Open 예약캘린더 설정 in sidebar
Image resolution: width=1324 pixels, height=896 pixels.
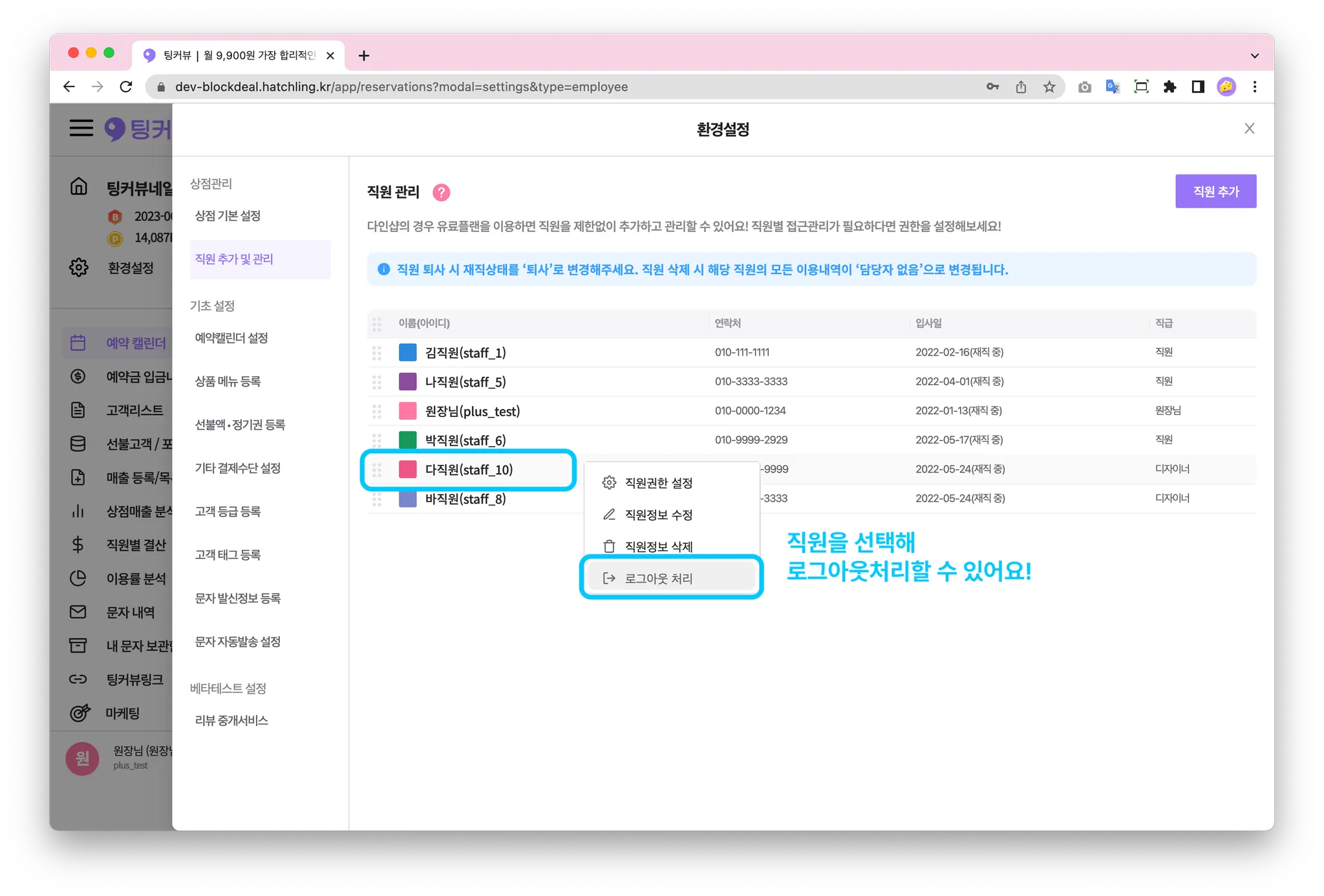pos(231,338)
